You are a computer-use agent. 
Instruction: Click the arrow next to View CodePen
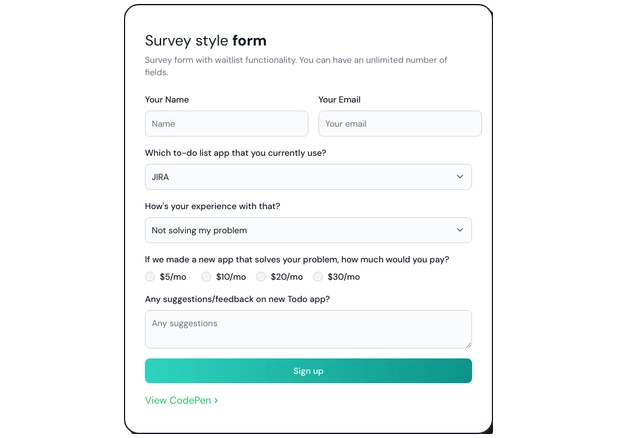click(x=216, y=401)
